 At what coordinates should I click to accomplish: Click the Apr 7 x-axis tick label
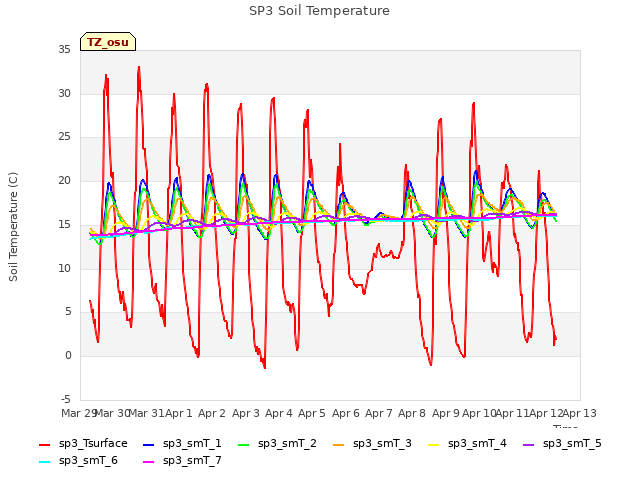point(379,413)
